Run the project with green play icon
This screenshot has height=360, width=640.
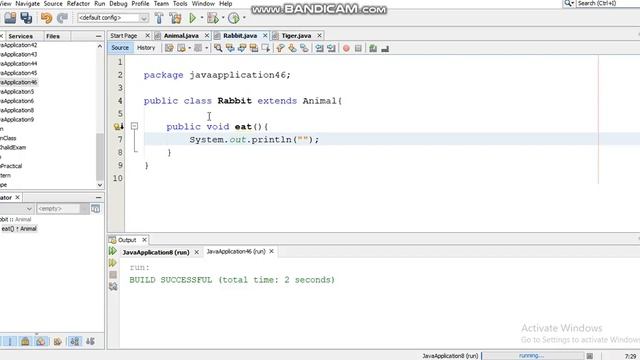(193, 18)
